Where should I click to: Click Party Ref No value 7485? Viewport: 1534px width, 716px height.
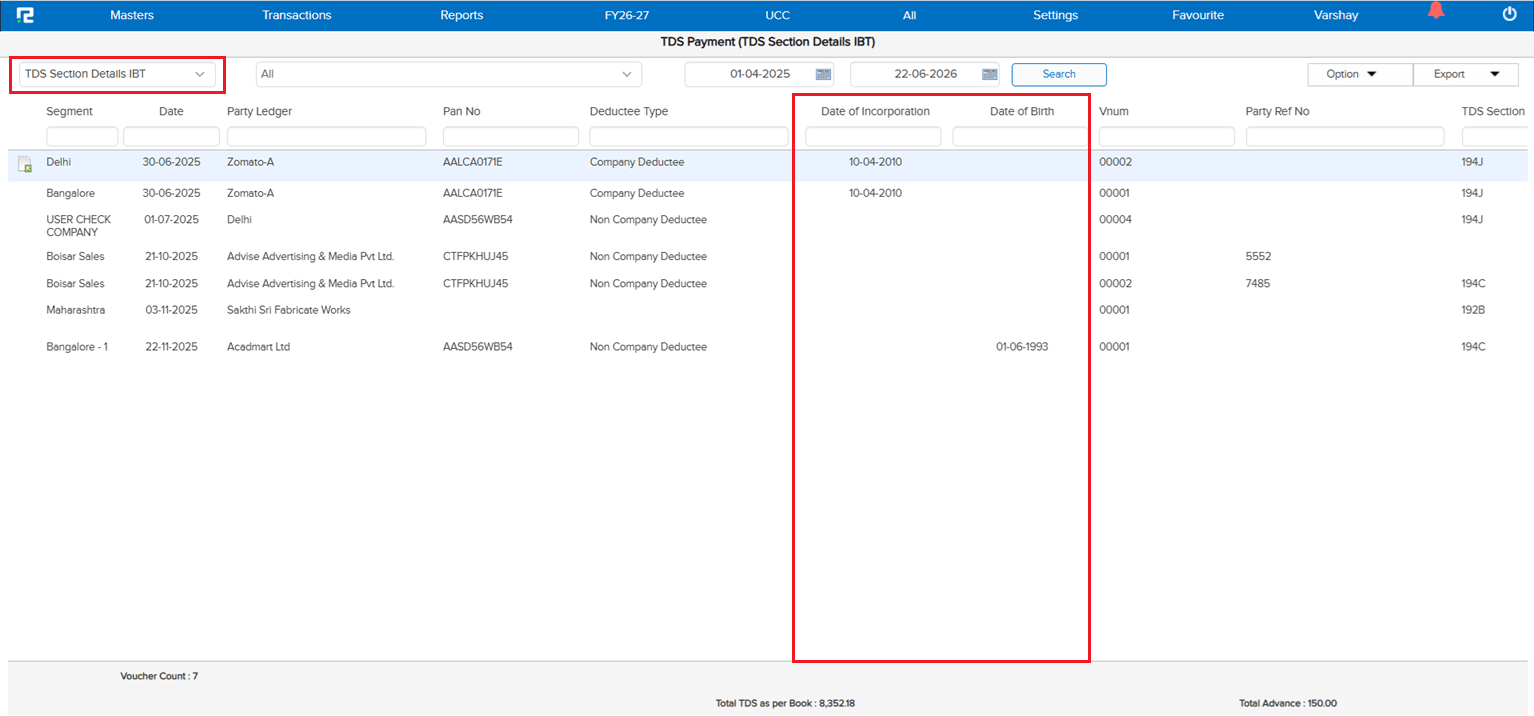(1258, 284)
